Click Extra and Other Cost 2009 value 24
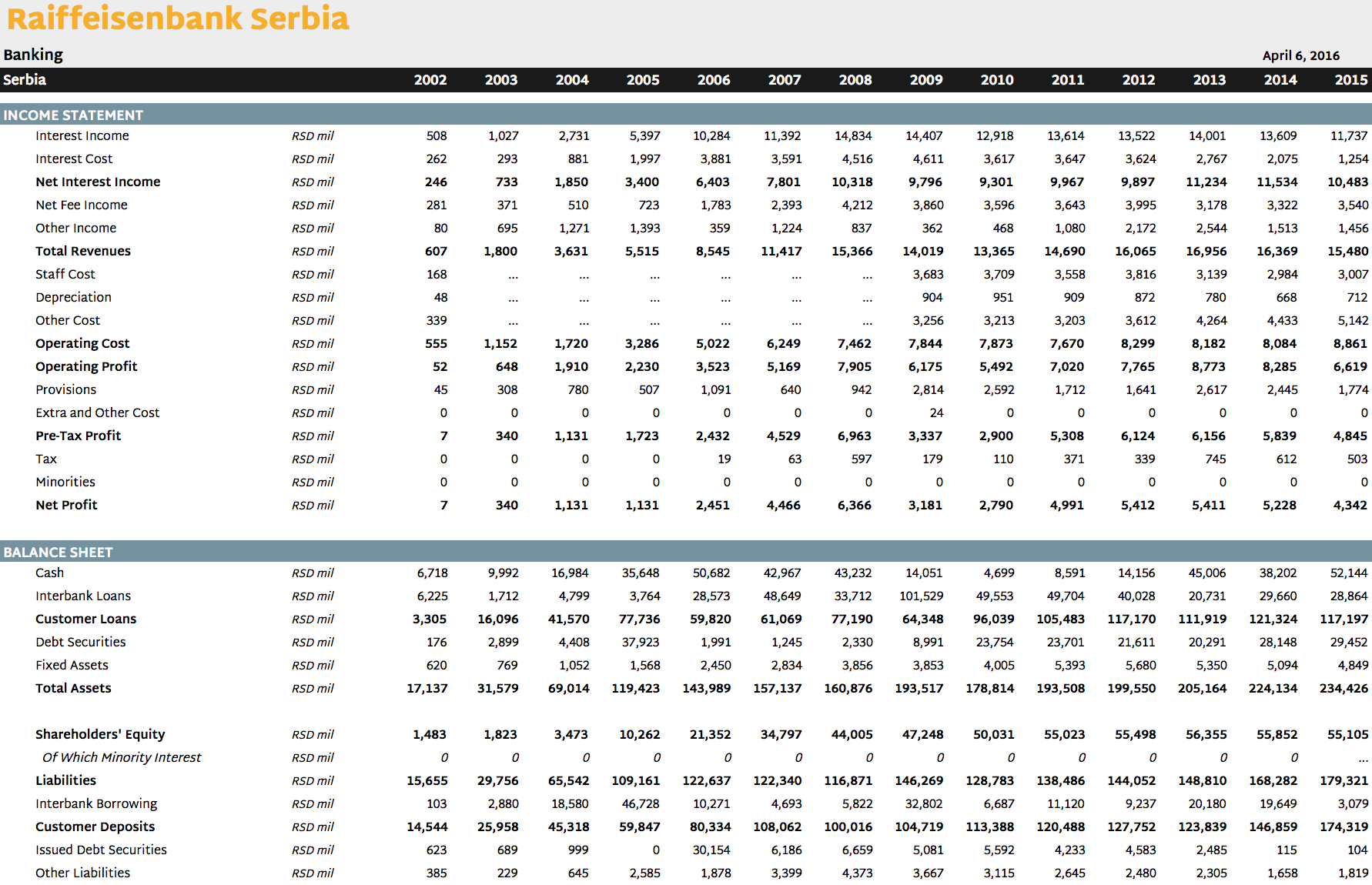Screen dimensions: 1372x885 coord(936,413)
